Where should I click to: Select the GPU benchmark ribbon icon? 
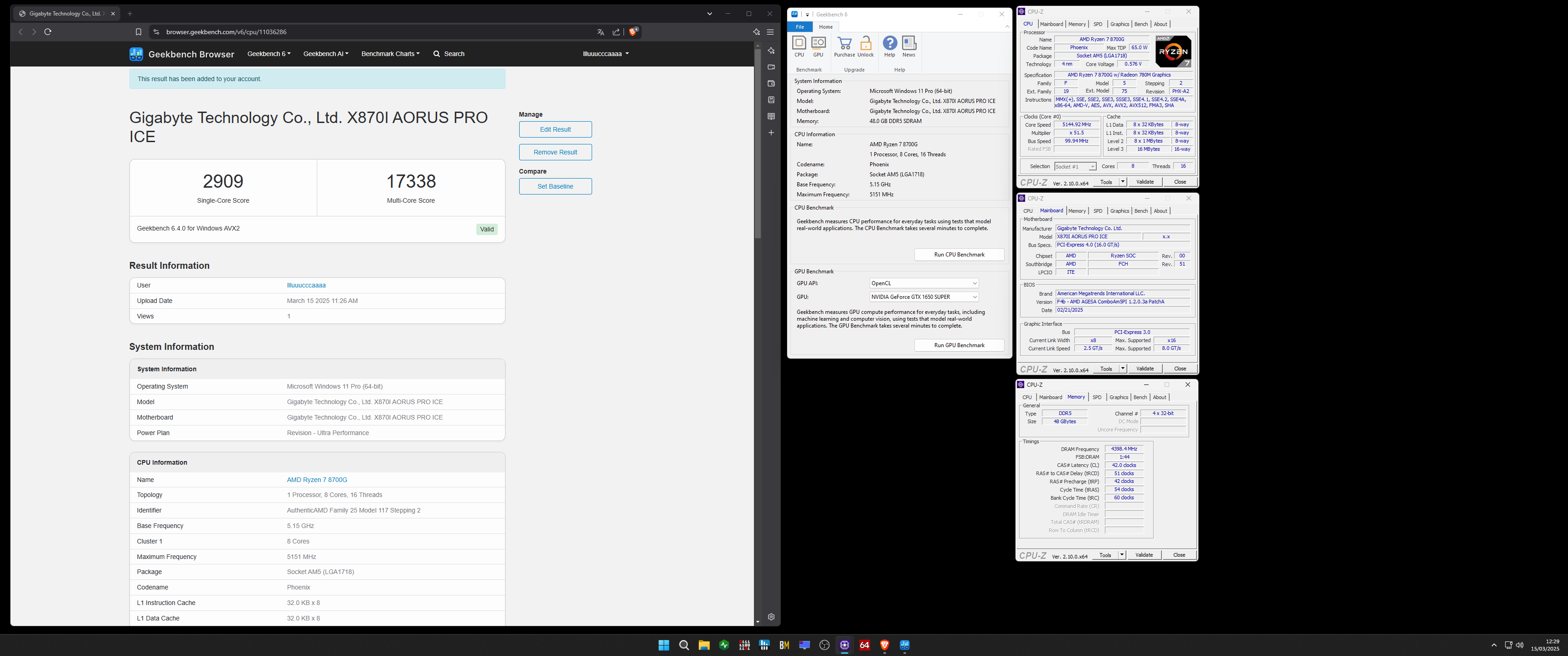(x=818, y=46)
